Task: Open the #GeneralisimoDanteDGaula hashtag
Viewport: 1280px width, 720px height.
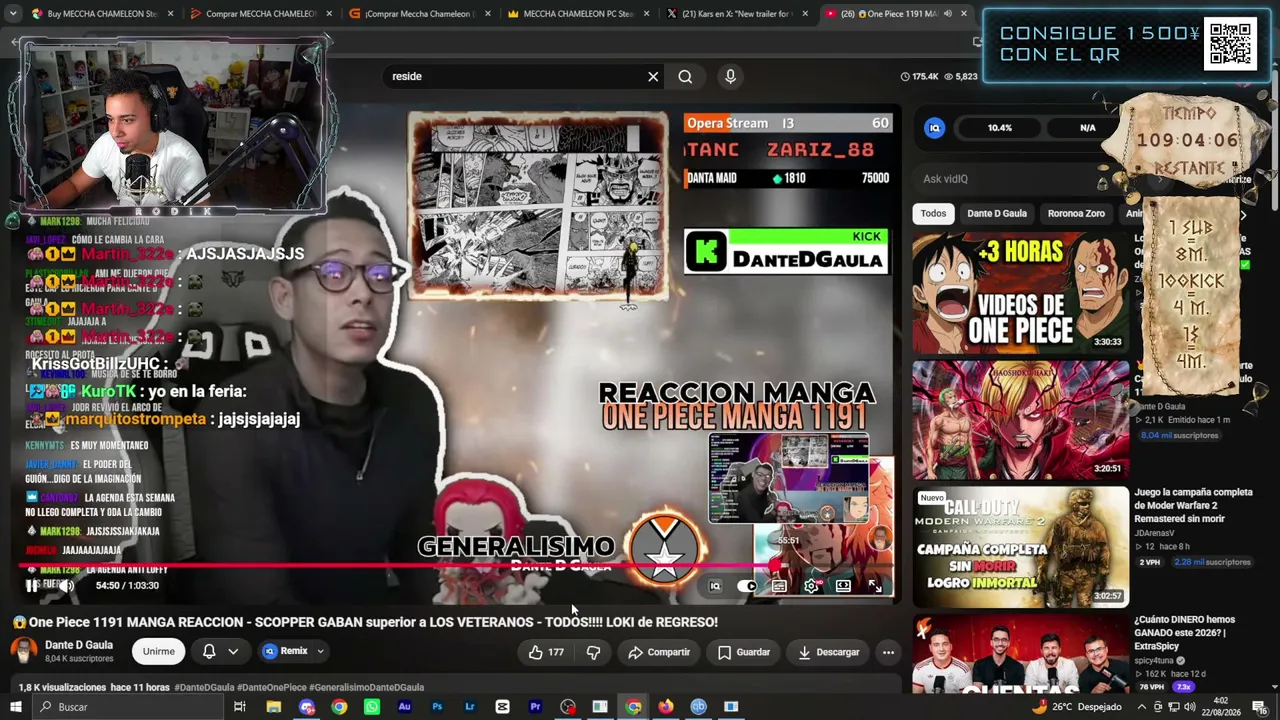Action: coord(367,687)
